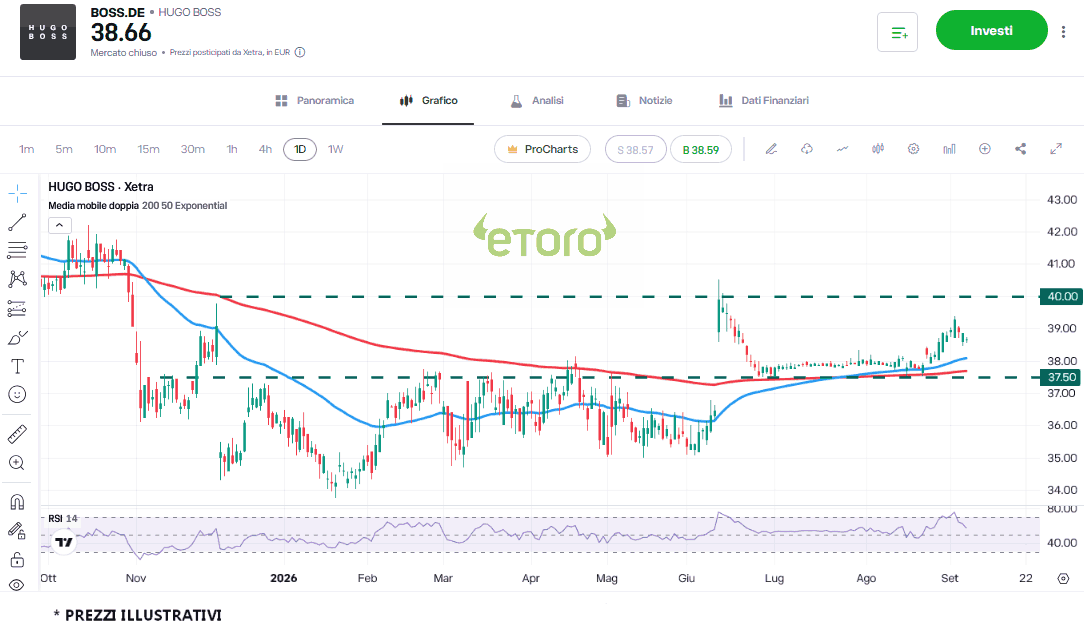This screenshot has height=625, width=1084.
Task: Select the 4h timeframe
Action: [x=265, y=149]
